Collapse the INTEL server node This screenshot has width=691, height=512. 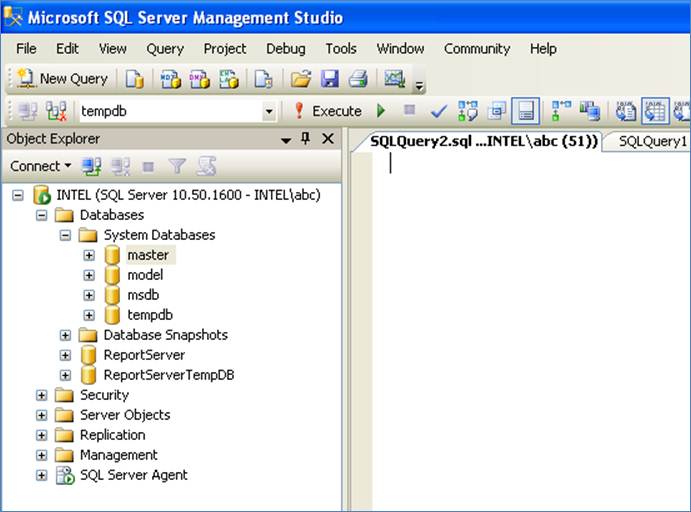click(18, 195)
